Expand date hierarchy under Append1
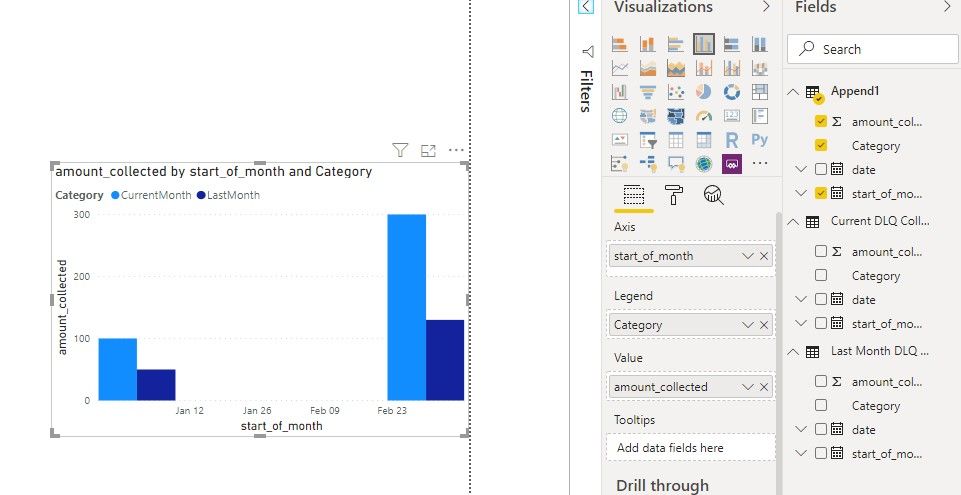This screenshot has height=495, width=961. [800, 169]
